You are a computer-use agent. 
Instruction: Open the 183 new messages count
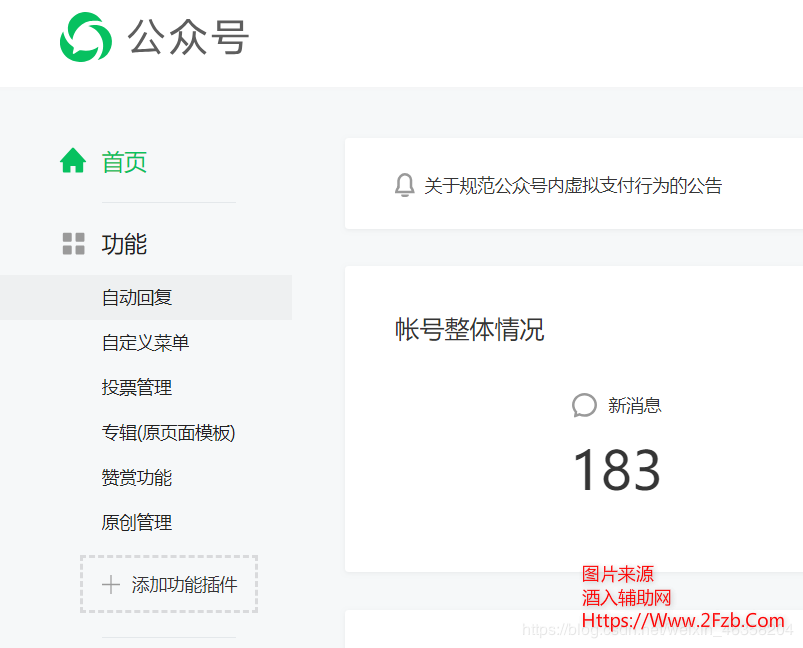tap(616, 470)
